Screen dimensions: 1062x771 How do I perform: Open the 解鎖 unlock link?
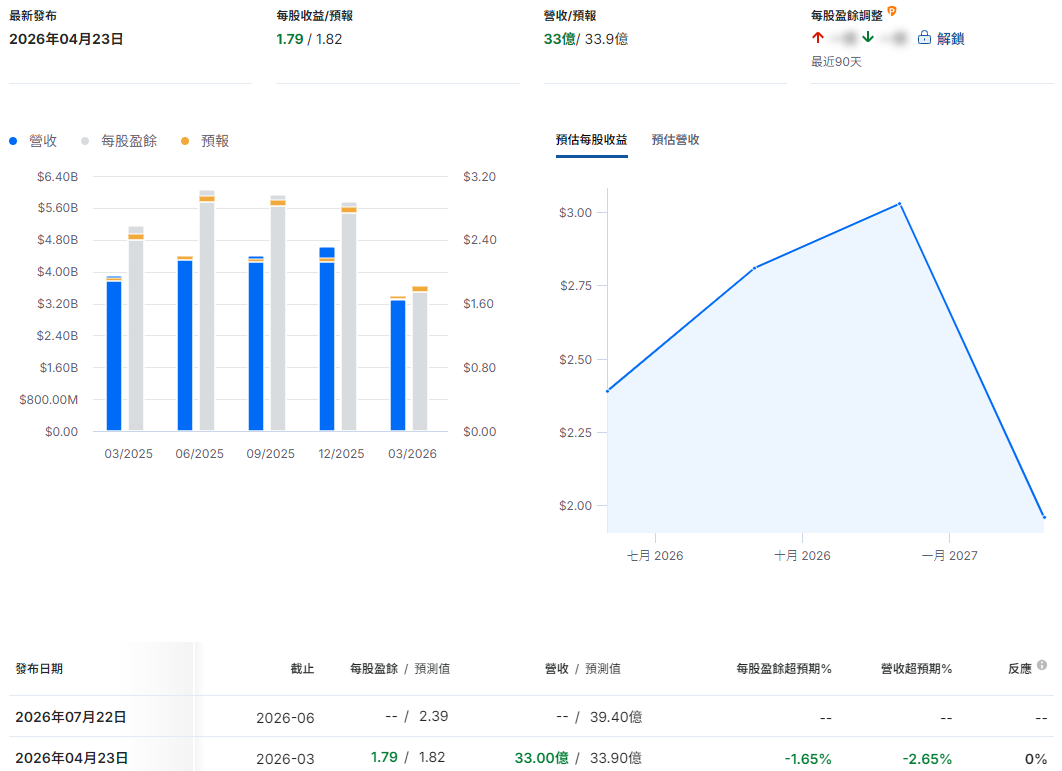(x=950, y=39)
